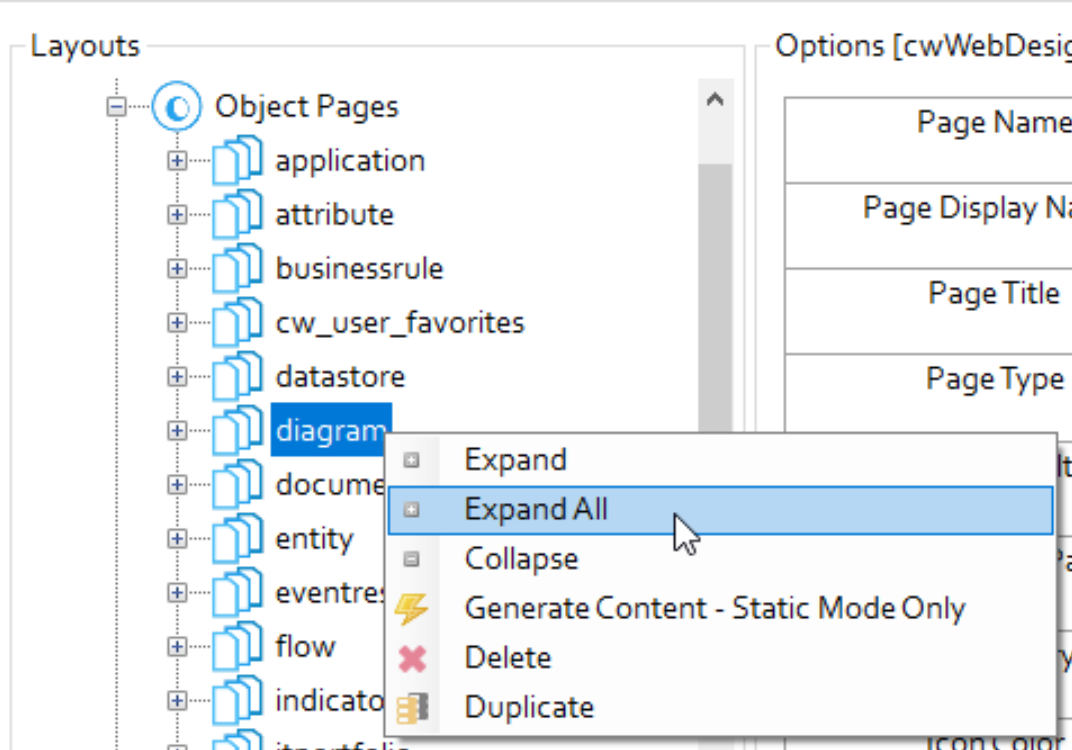Select Collapse in the context menu
Image resolution: width=1072 pixels, height=750 pixels.
521,559
